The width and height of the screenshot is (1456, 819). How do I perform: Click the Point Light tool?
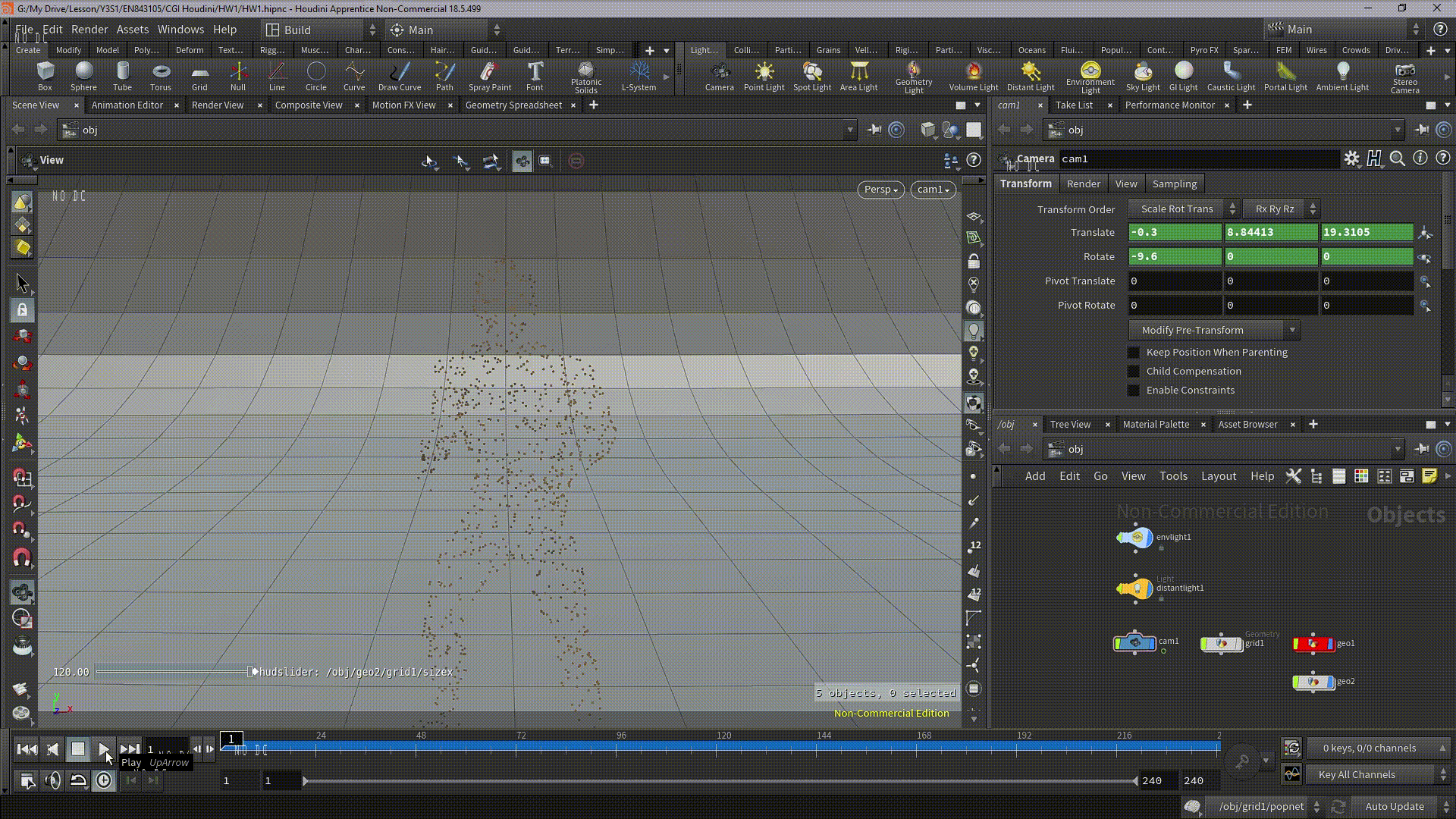(x=764, y=75)
